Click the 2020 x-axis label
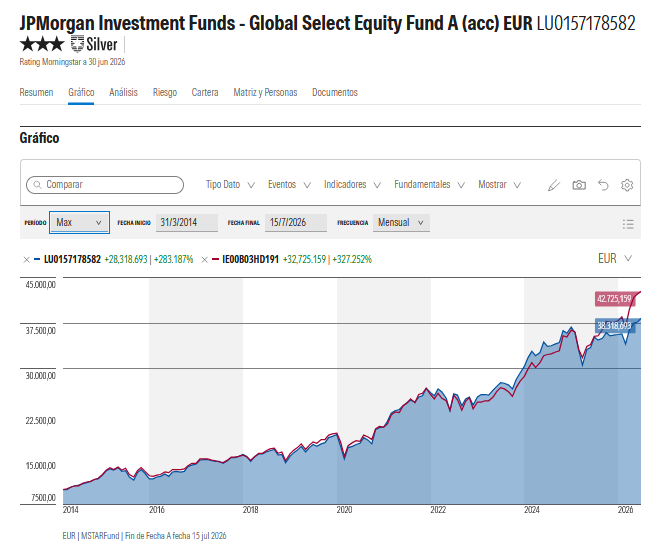This screenshot has height=553, width=655. click(x=345, y=510)
